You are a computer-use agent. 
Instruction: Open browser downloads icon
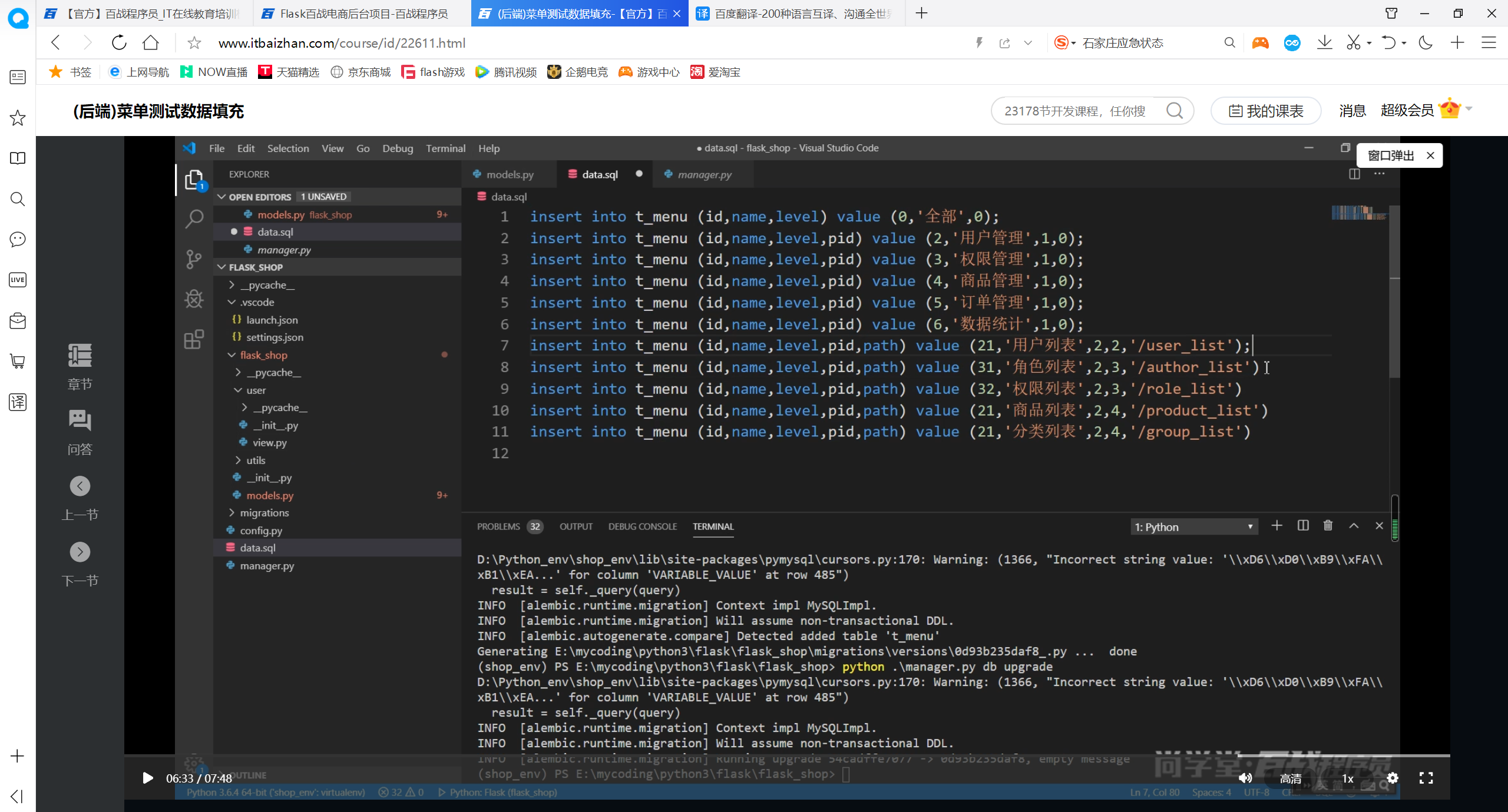1325,42
